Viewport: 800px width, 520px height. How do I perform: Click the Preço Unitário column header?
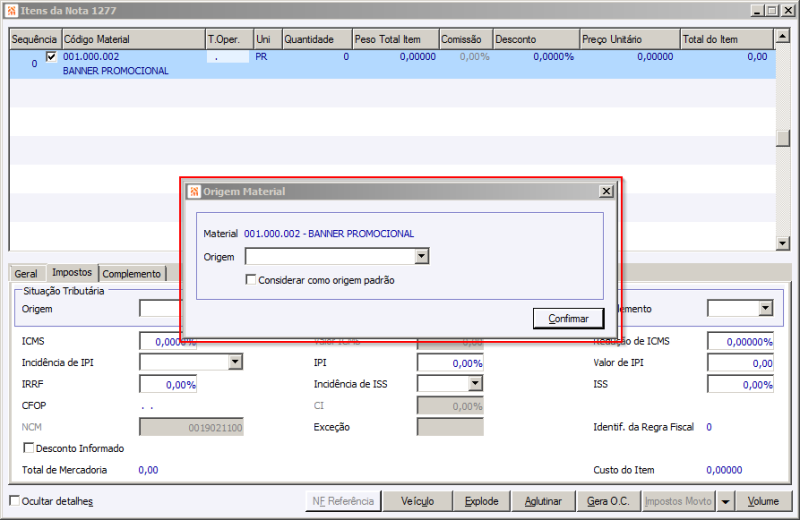point(630,39)
